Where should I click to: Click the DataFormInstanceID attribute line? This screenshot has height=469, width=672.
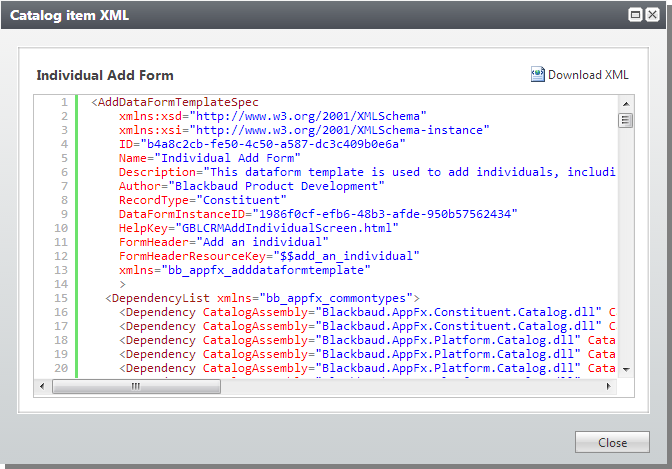[318, 214]
